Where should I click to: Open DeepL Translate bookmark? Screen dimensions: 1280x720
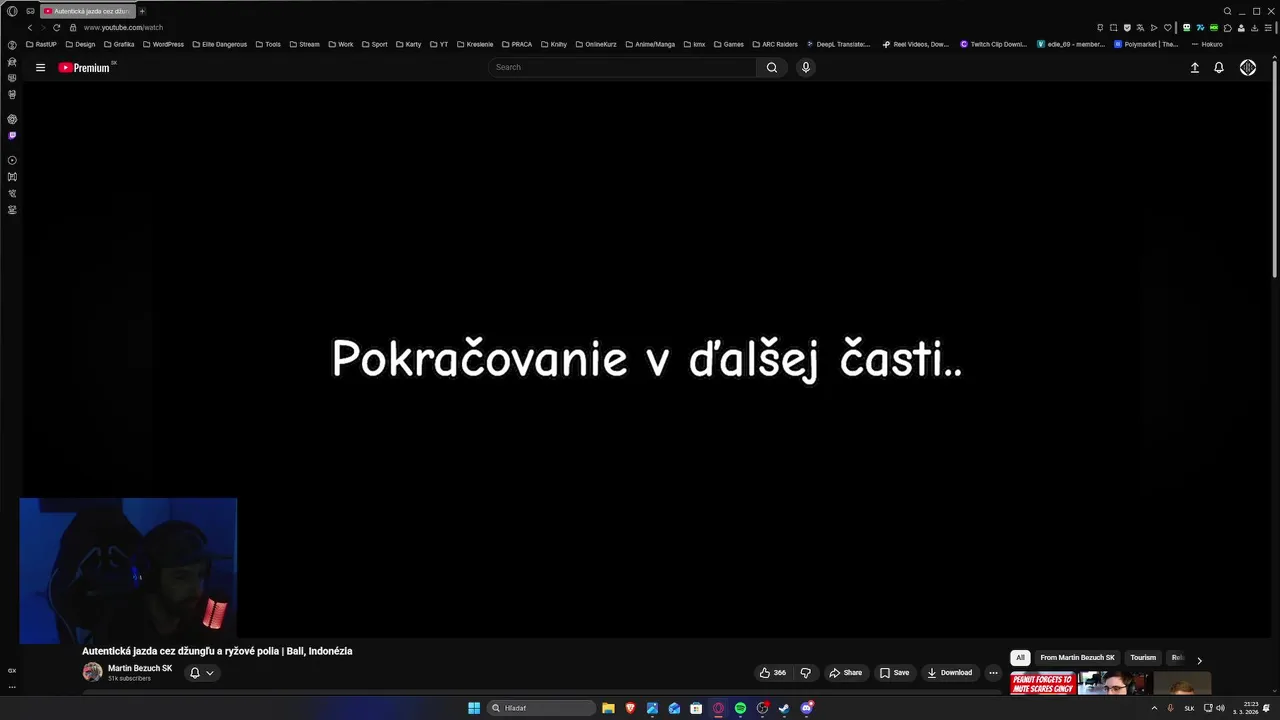[x=838, y=44]
